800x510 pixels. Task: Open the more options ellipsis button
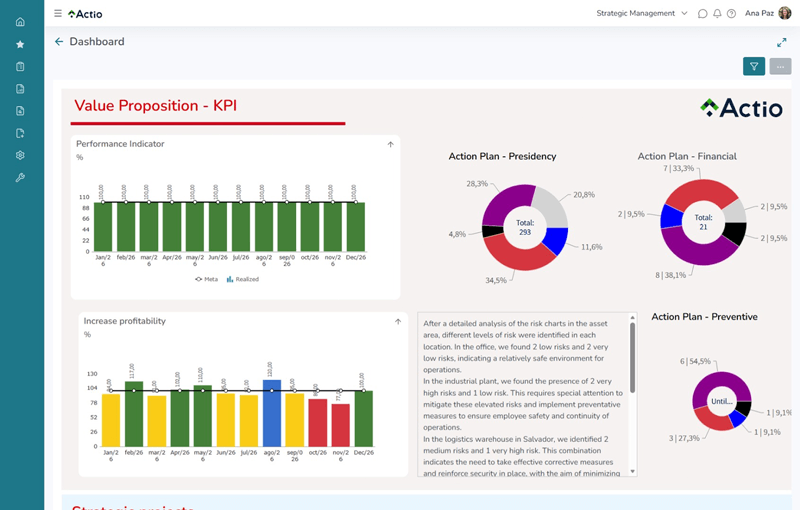780,67
